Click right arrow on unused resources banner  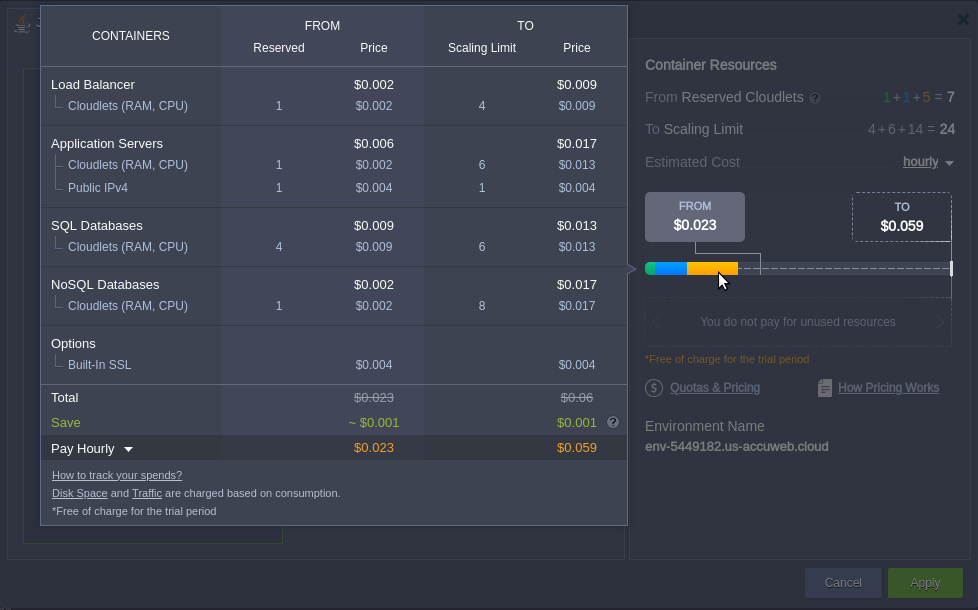coord(940,322)
